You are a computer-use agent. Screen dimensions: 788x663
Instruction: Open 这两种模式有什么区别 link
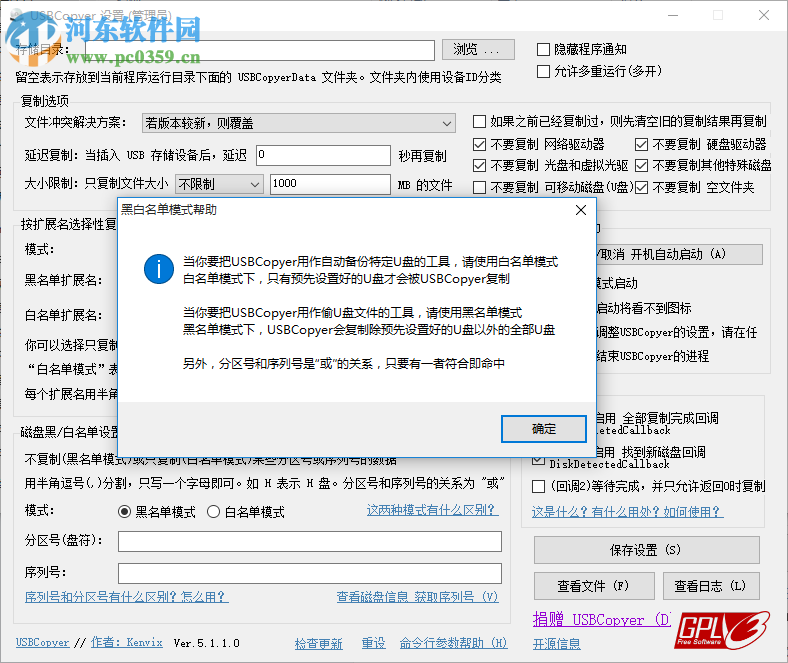(432, 510)
